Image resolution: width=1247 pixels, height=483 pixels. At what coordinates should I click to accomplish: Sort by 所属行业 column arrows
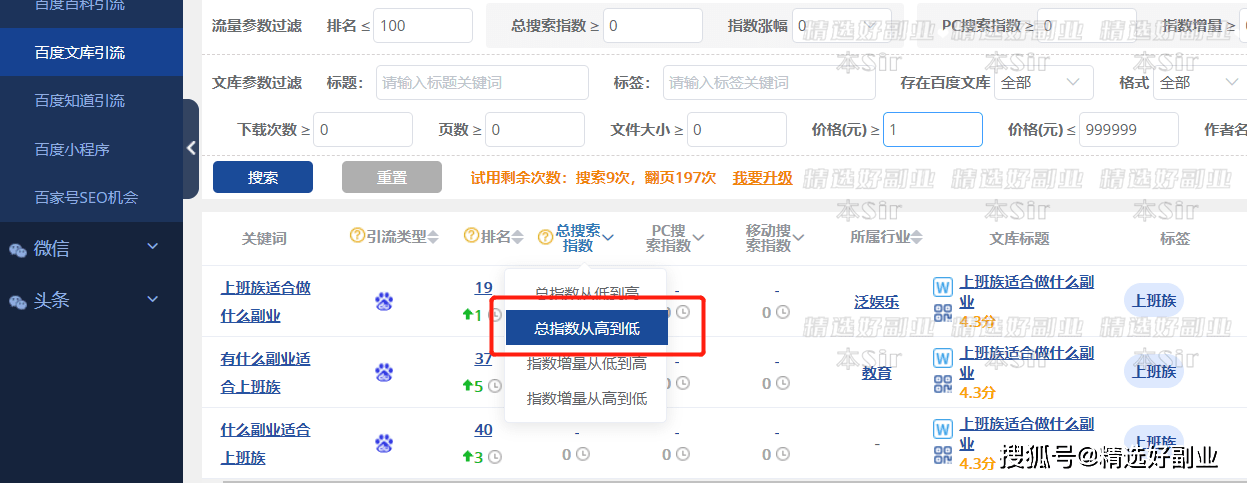pos(916,237)
